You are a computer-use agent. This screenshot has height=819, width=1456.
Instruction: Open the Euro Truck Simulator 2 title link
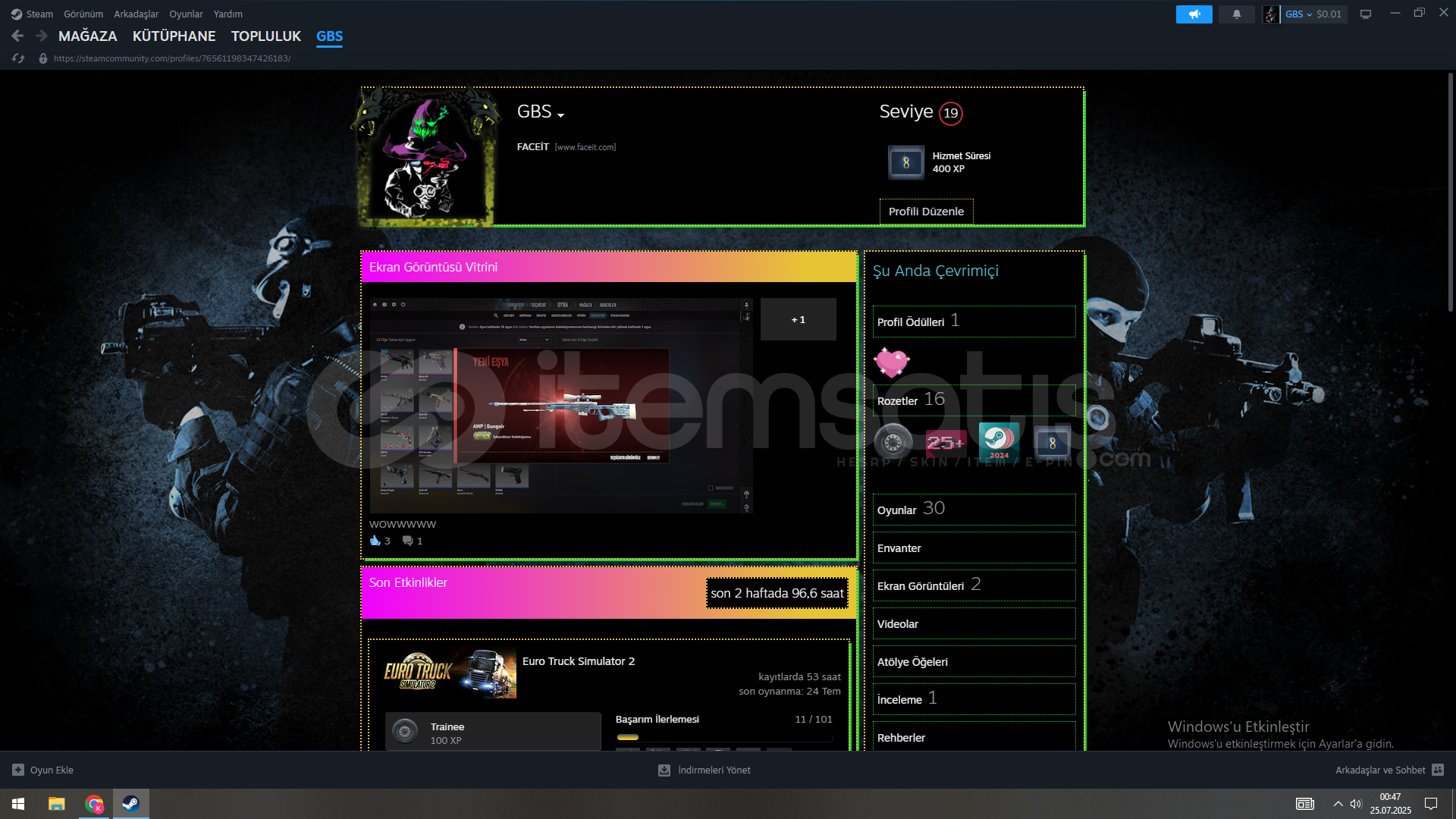coord(578,661)
